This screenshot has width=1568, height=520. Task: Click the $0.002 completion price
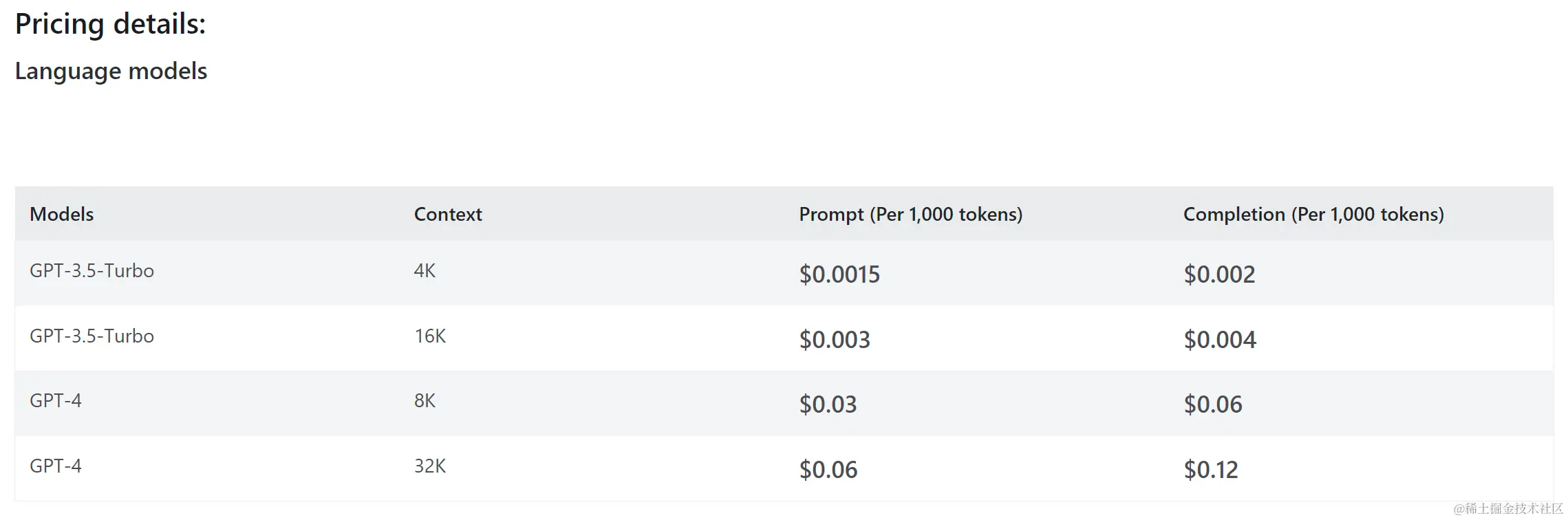click(x=1219, y=274)
